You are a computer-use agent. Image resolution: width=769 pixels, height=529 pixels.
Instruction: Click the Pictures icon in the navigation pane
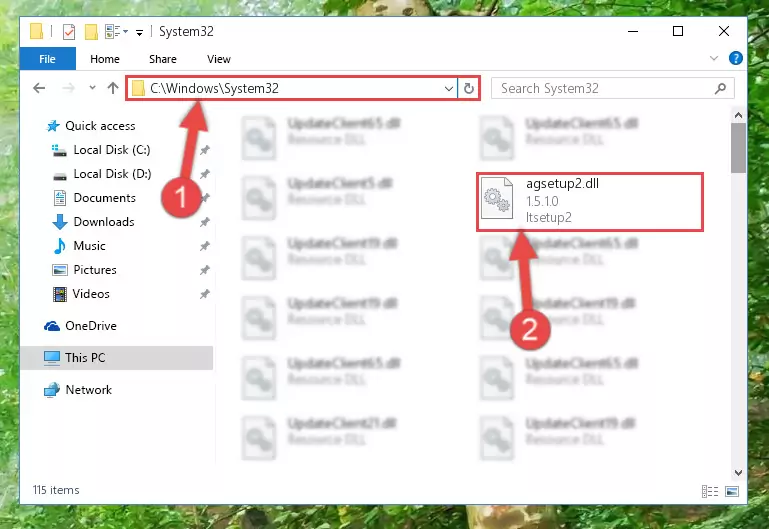click(x=60, y=270)
